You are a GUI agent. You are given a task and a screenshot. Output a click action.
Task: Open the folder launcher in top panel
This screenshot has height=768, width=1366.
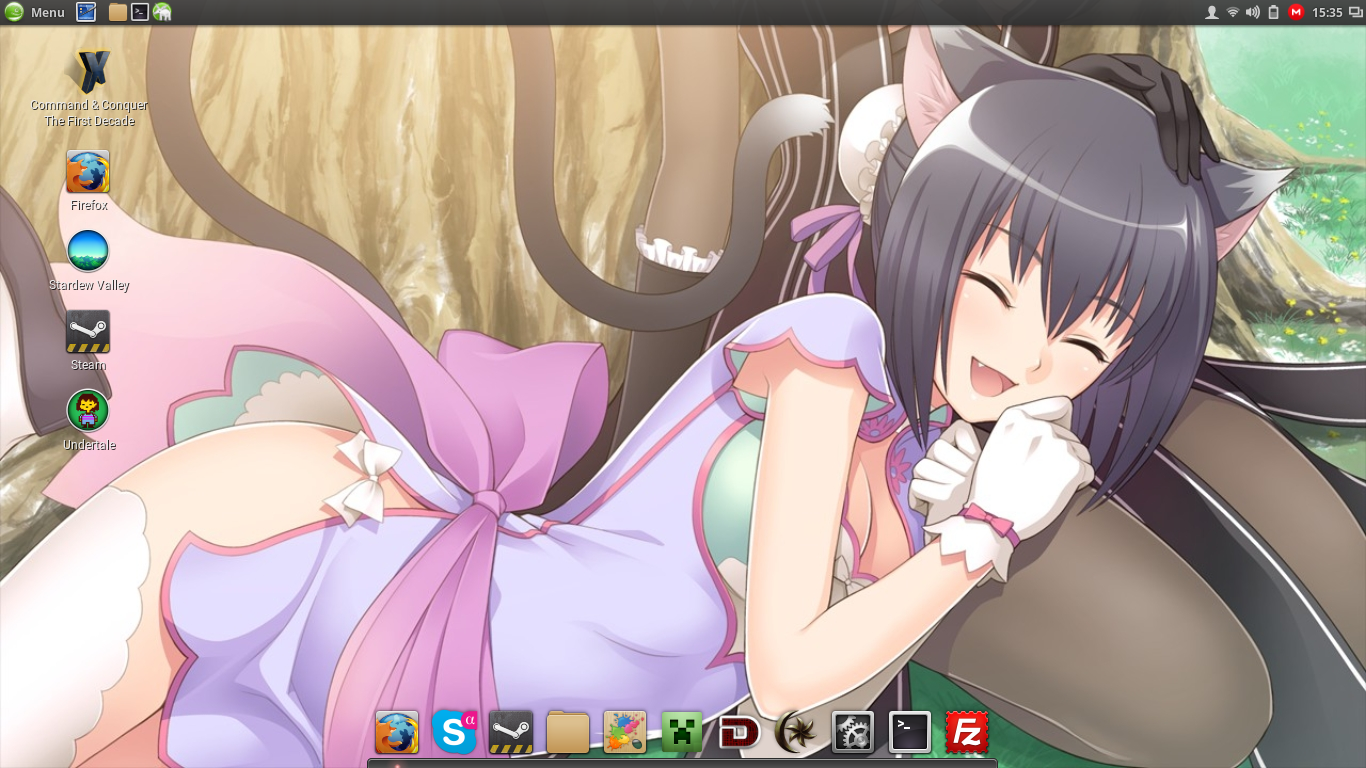pyautogui.click(x=118, y=12)
